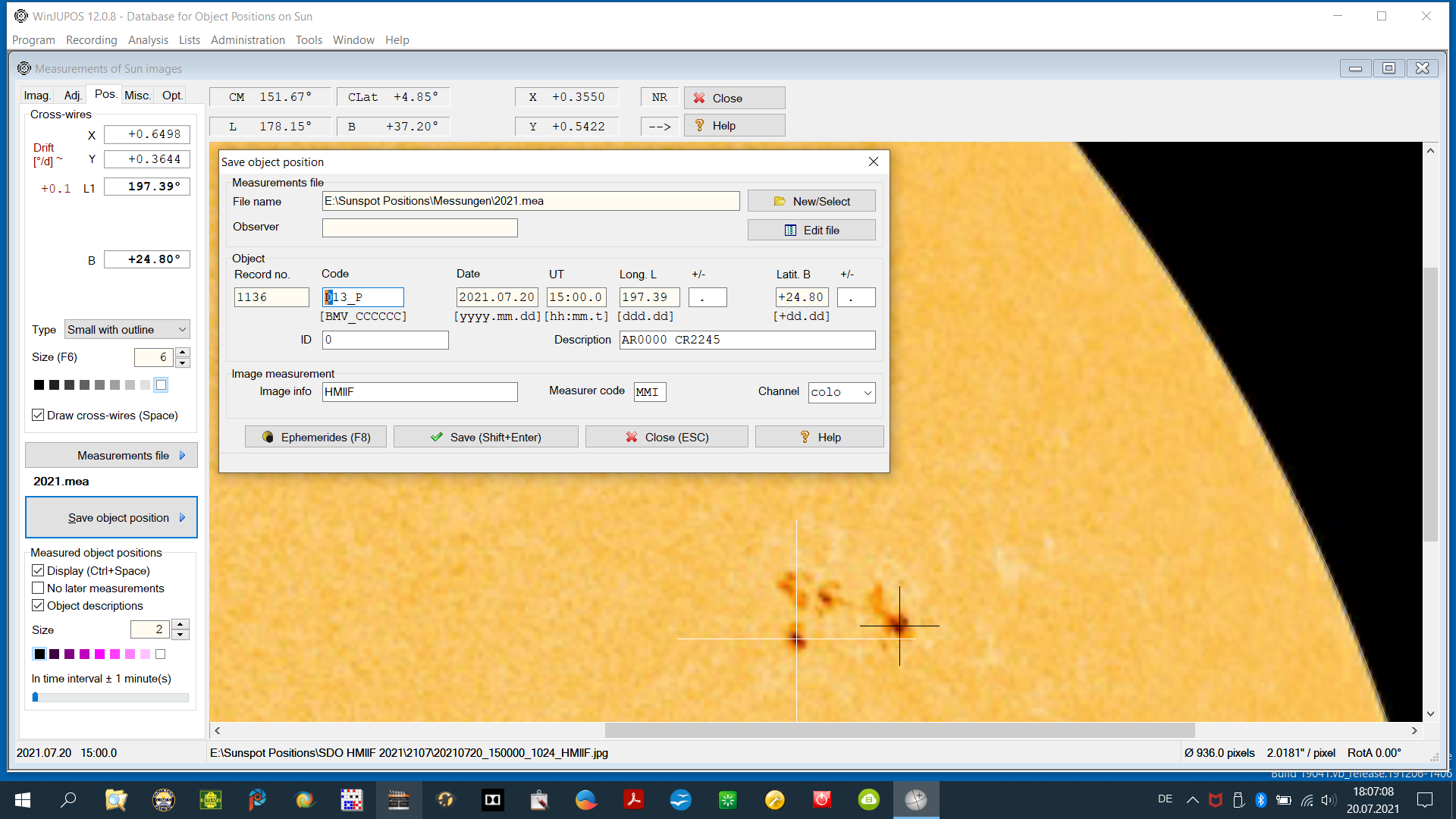Click the folder icon on New/Select button
Viewport: 1456px width, 819px height.
coord(780,200)
